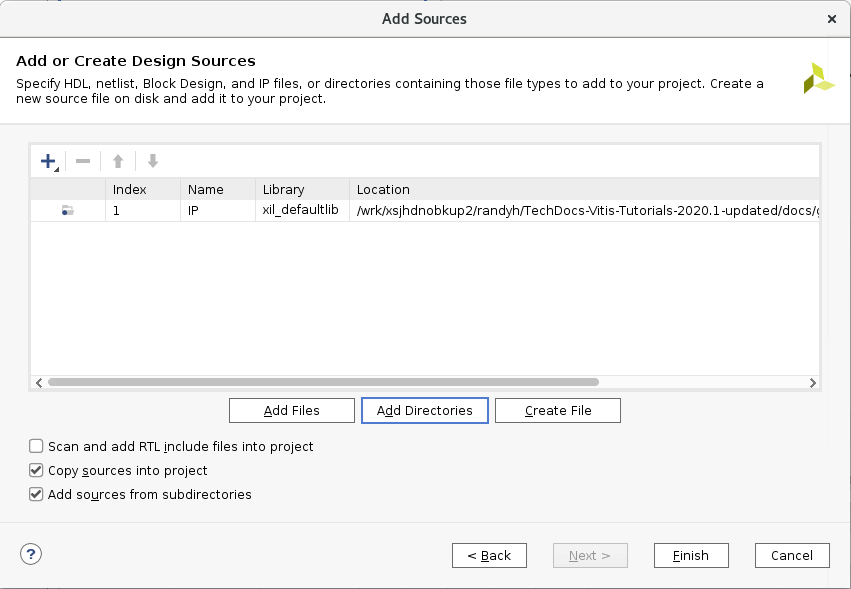This screenshot has height=589, width=851.
Task: Click the Move Down arrow icon
Action: [153, 161]
